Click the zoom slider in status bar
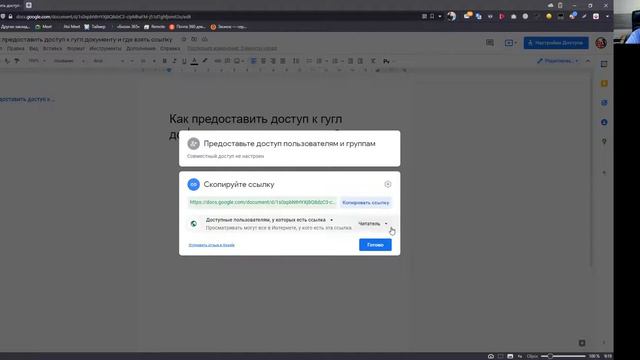This screenshot has width=640, height=360. (x=563, y=356)
